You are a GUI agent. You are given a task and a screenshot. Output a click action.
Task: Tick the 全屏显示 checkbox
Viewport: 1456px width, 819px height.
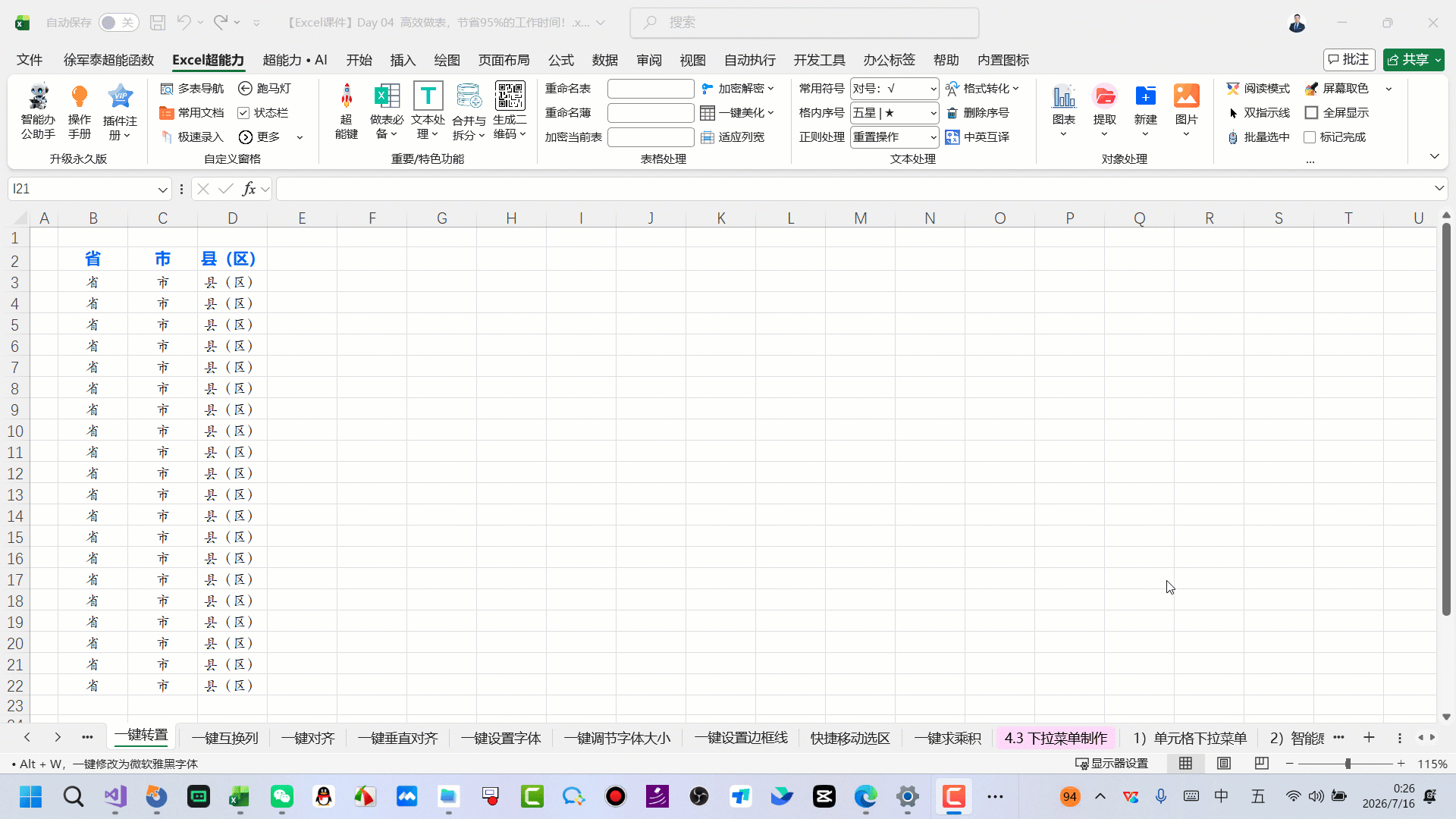1311,113
